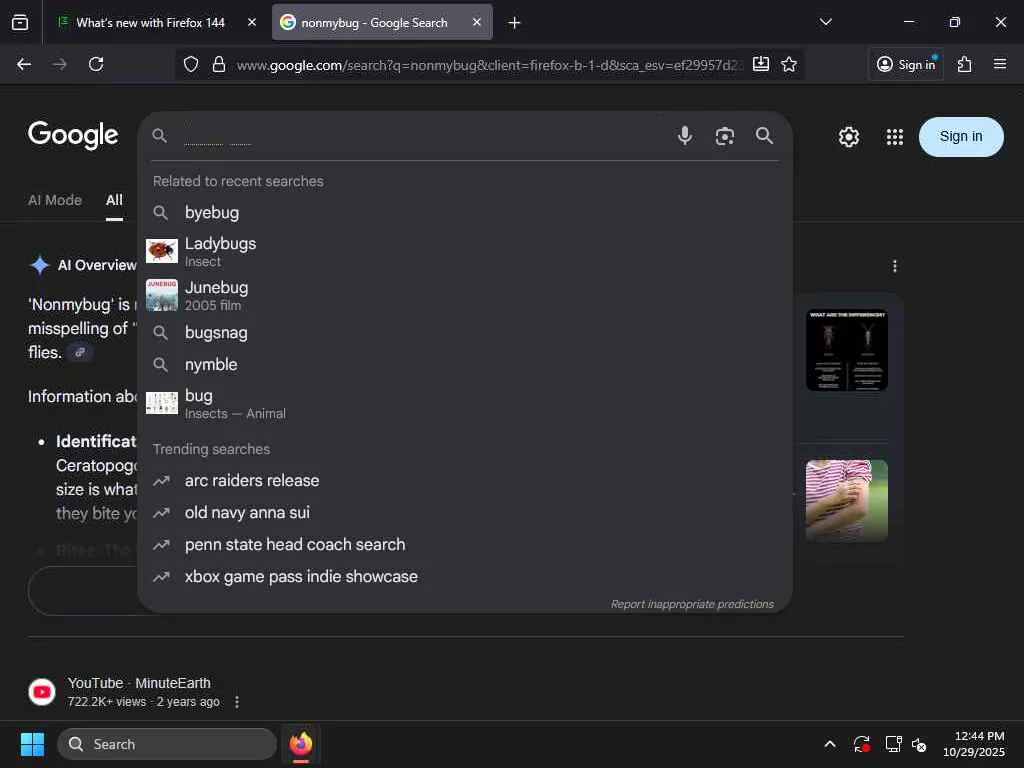Screen dimensions: 1024x768
Task: Open the MinuteEarth result three-dot menu
Action: tap(236, 701)
